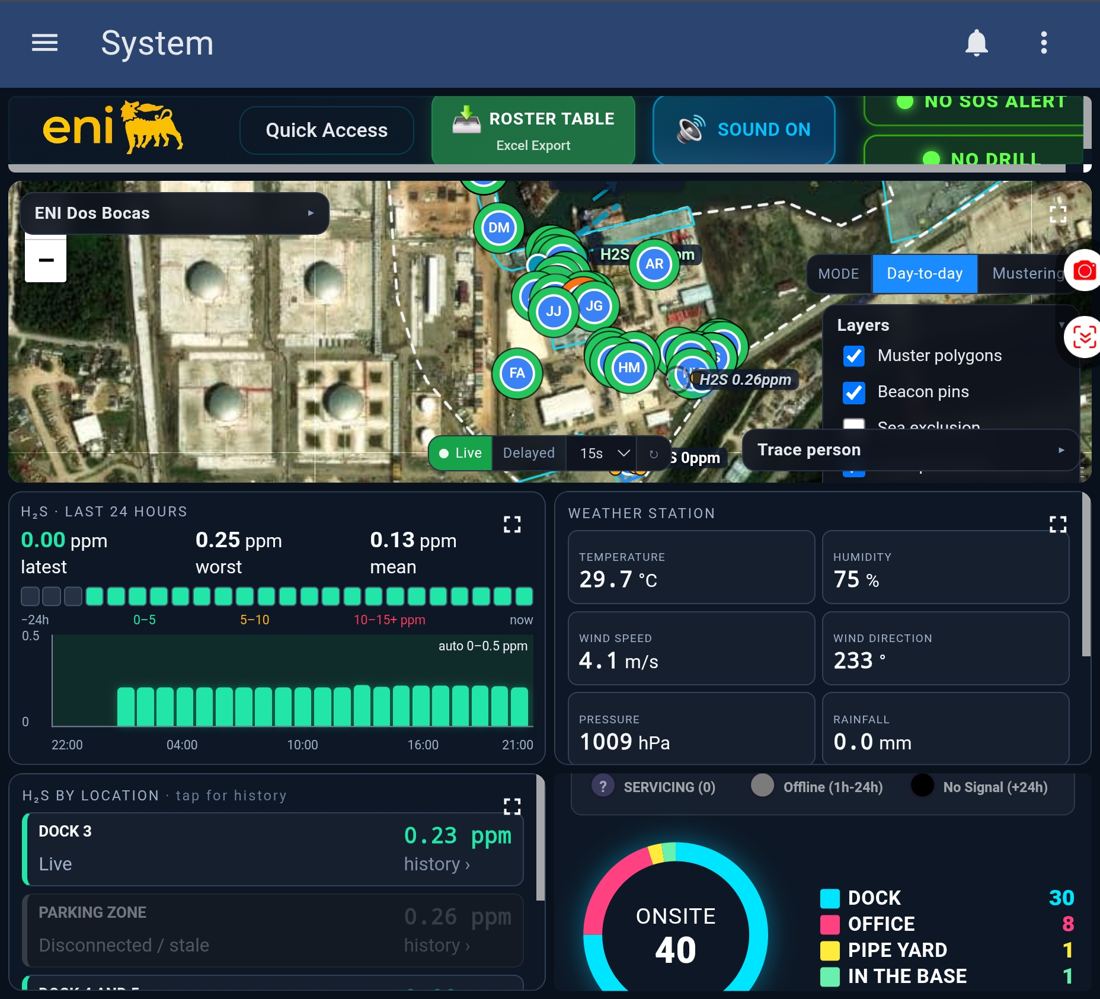Select the FA person pin on the map
The image size is (1100, 999).
click(517, 373)
